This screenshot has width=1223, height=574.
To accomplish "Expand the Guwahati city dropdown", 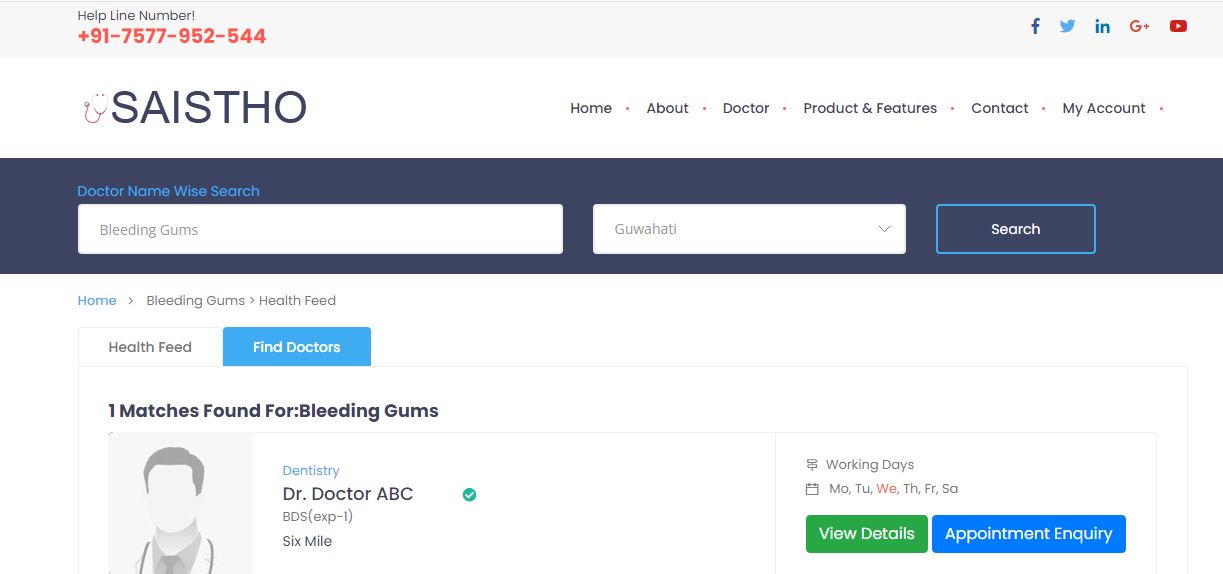I will pyautogui.click(x=749, y=229).
